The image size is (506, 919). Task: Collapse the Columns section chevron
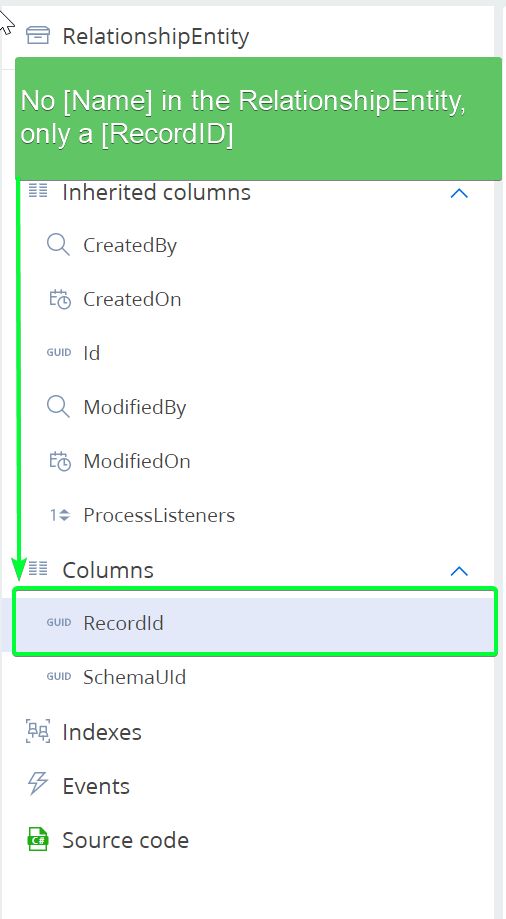pyautogui.click(x=459, y=571)
